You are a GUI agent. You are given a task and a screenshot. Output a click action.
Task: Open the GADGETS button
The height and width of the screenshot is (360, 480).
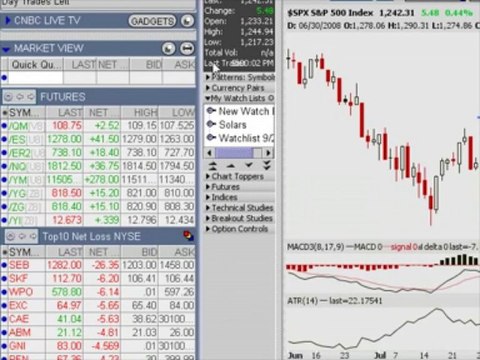152,21
